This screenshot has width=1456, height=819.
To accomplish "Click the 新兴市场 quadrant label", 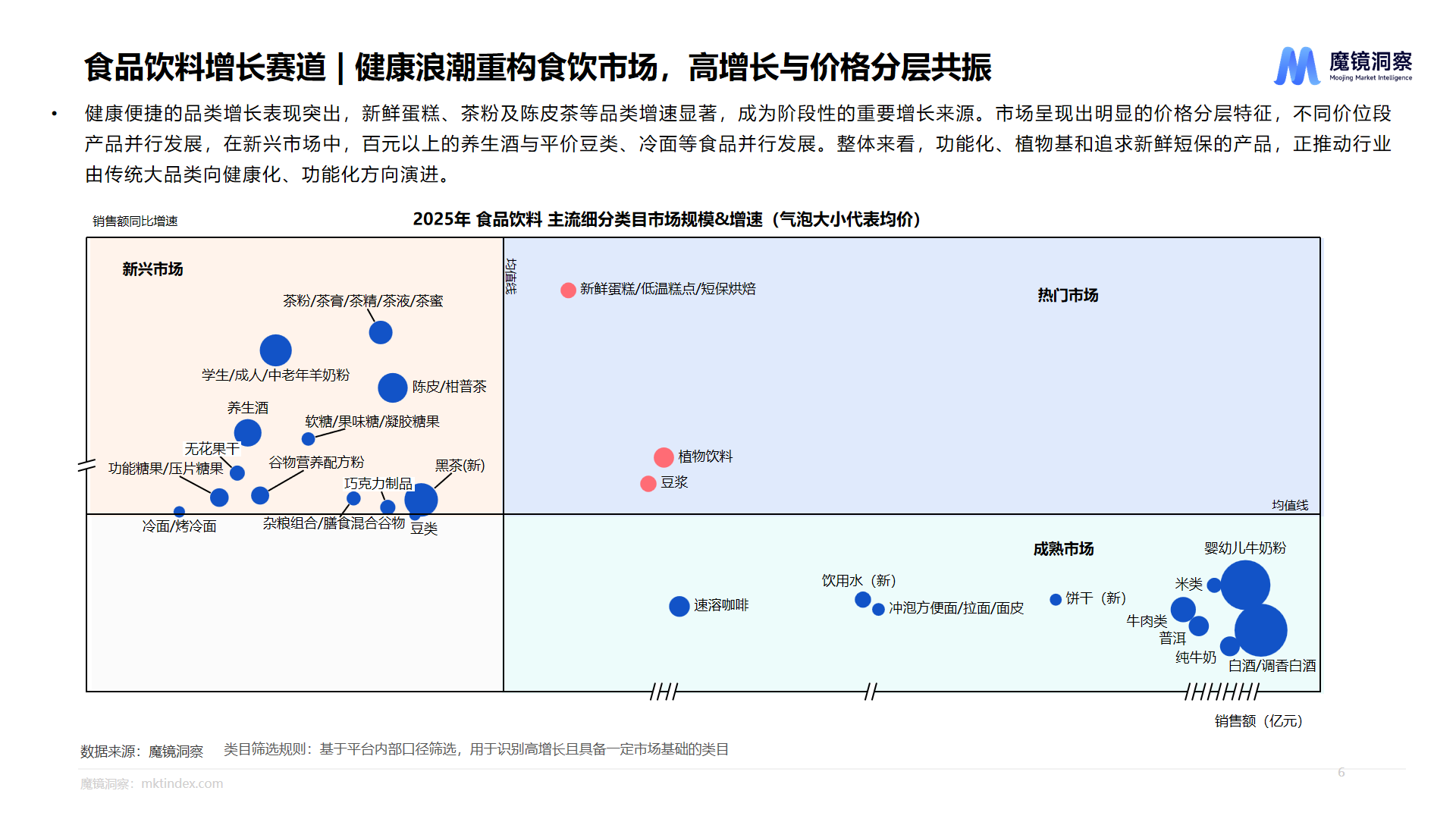I will [x=152, y=269].
